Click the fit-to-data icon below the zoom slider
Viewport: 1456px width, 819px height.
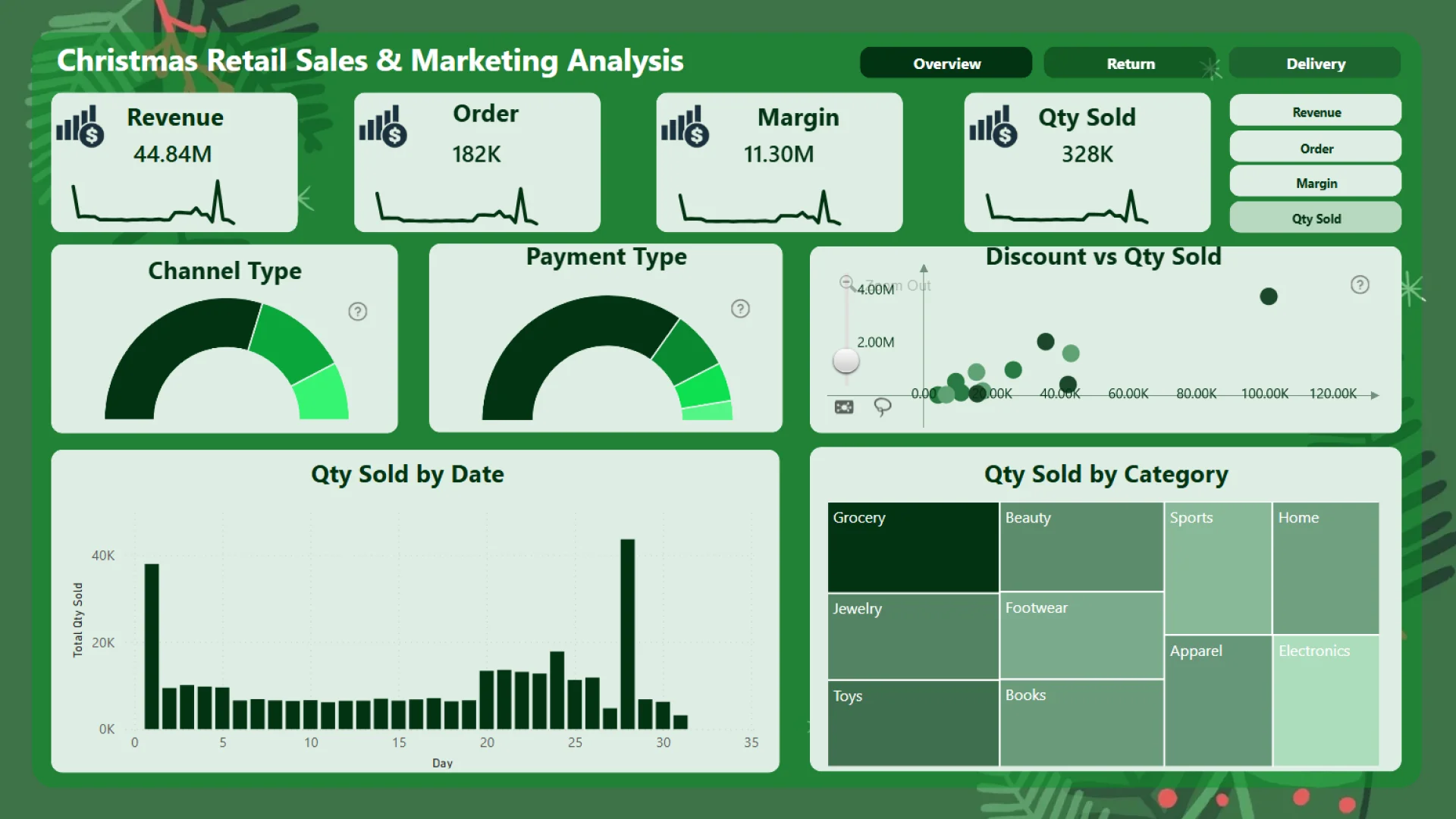pos(845,407)
